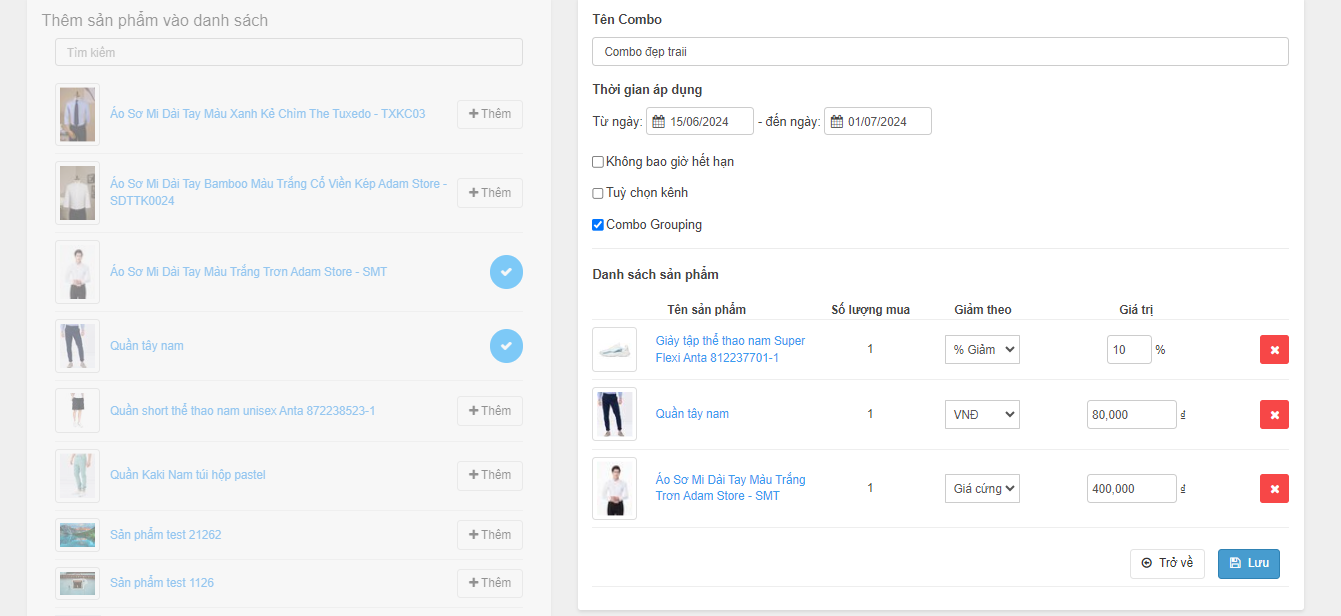This screenshot has width=1341, height=616.
Task: Click the Tìm kiếm search field
Action: point(288,52)
